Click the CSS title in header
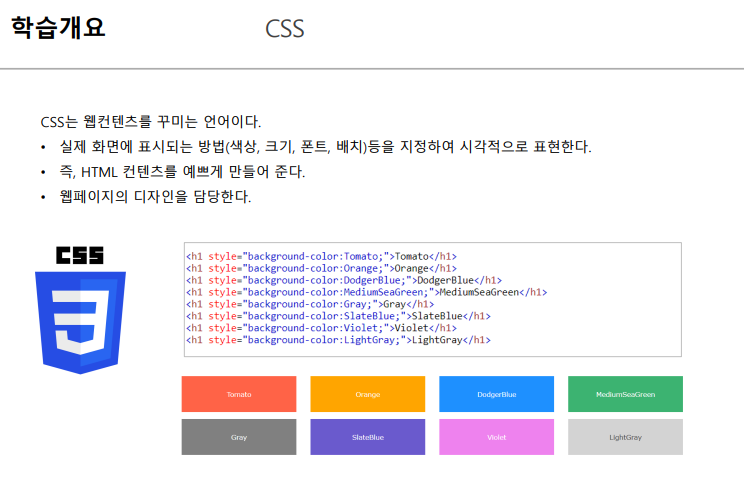 point(284,28)
